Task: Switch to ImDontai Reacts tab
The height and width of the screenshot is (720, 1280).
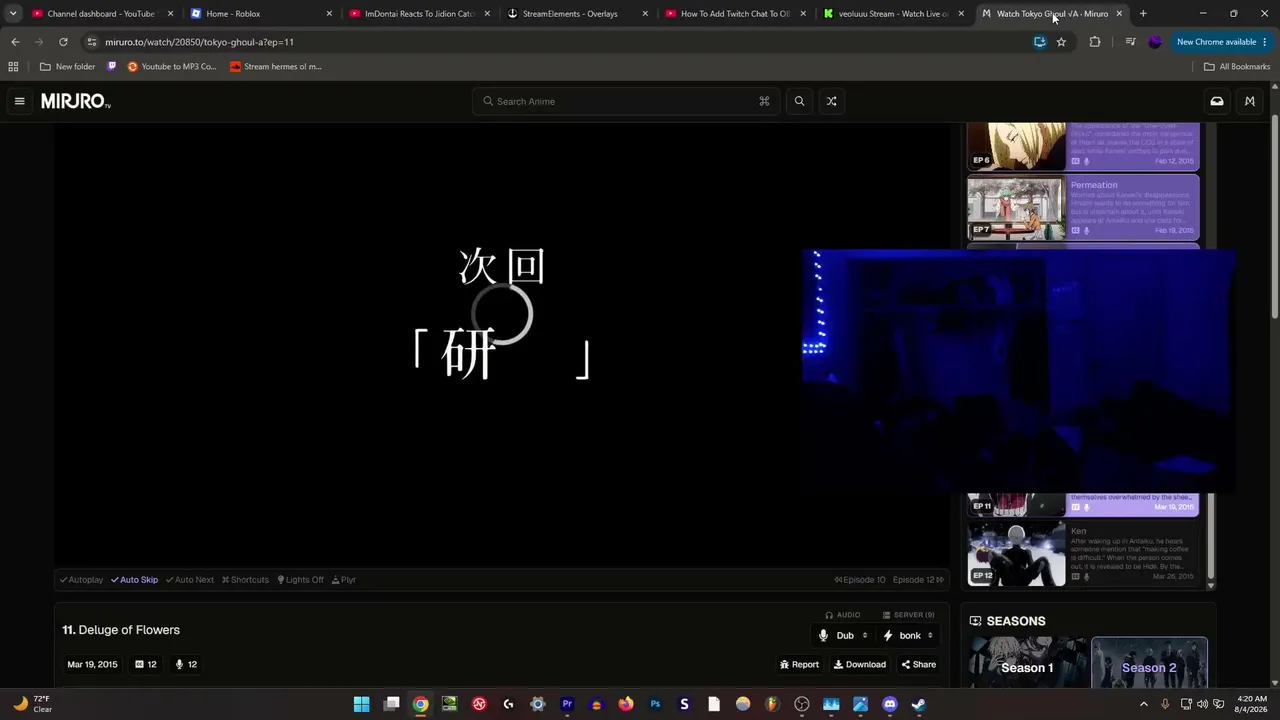Action: tap(420, 14)
